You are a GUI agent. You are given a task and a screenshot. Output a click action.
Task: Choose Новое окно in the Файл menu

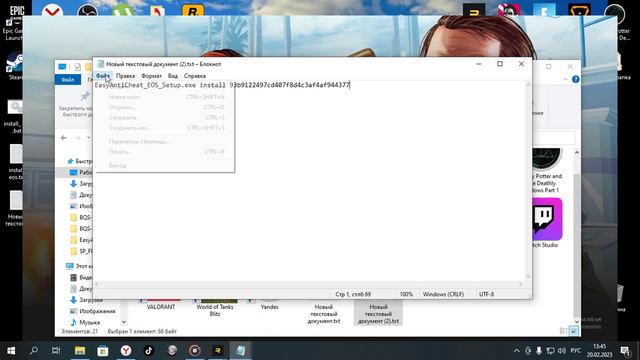point(165,97)
